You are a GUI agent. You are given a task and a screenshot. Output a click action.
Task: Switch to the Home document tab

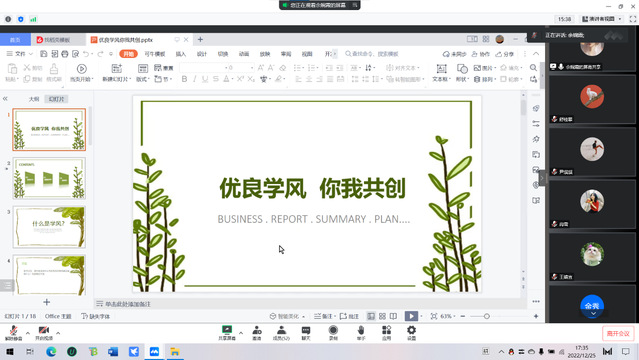click(x=15, y=40)
